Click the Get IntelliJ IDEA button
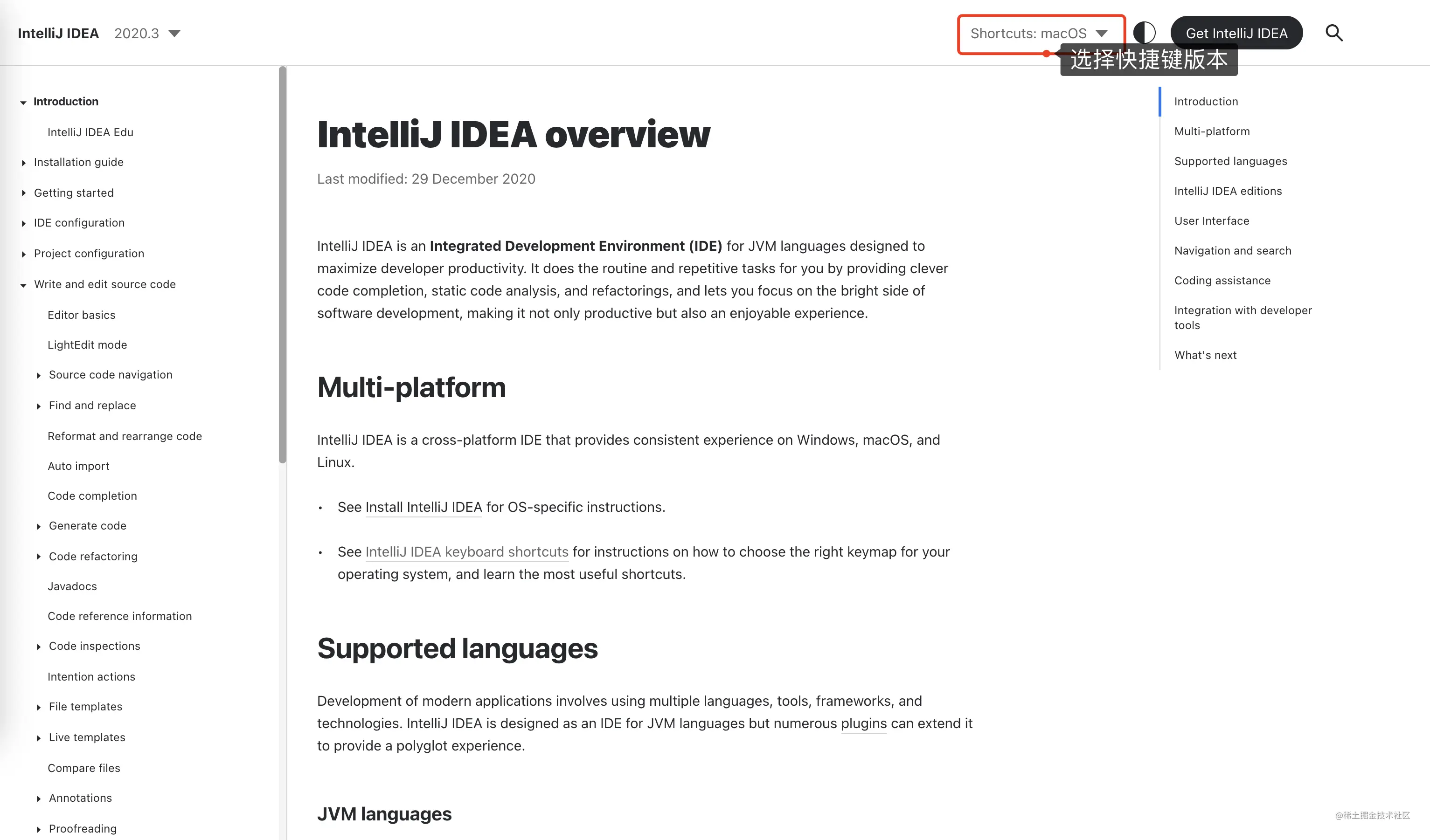1430x840 pixels. pos(1236,33)
